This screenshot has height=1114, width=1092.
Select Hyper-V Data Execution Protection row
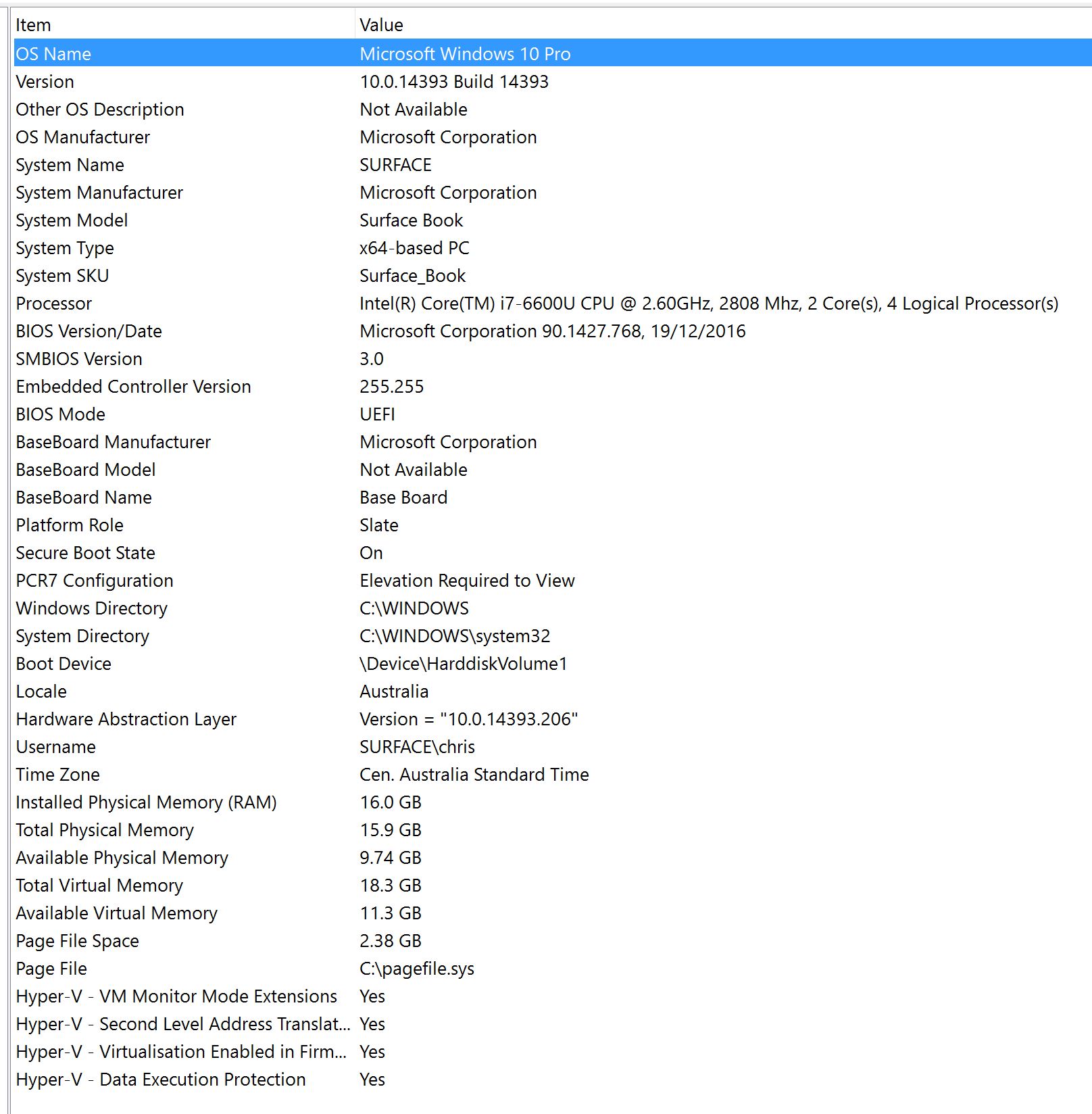click(553, 1080)
